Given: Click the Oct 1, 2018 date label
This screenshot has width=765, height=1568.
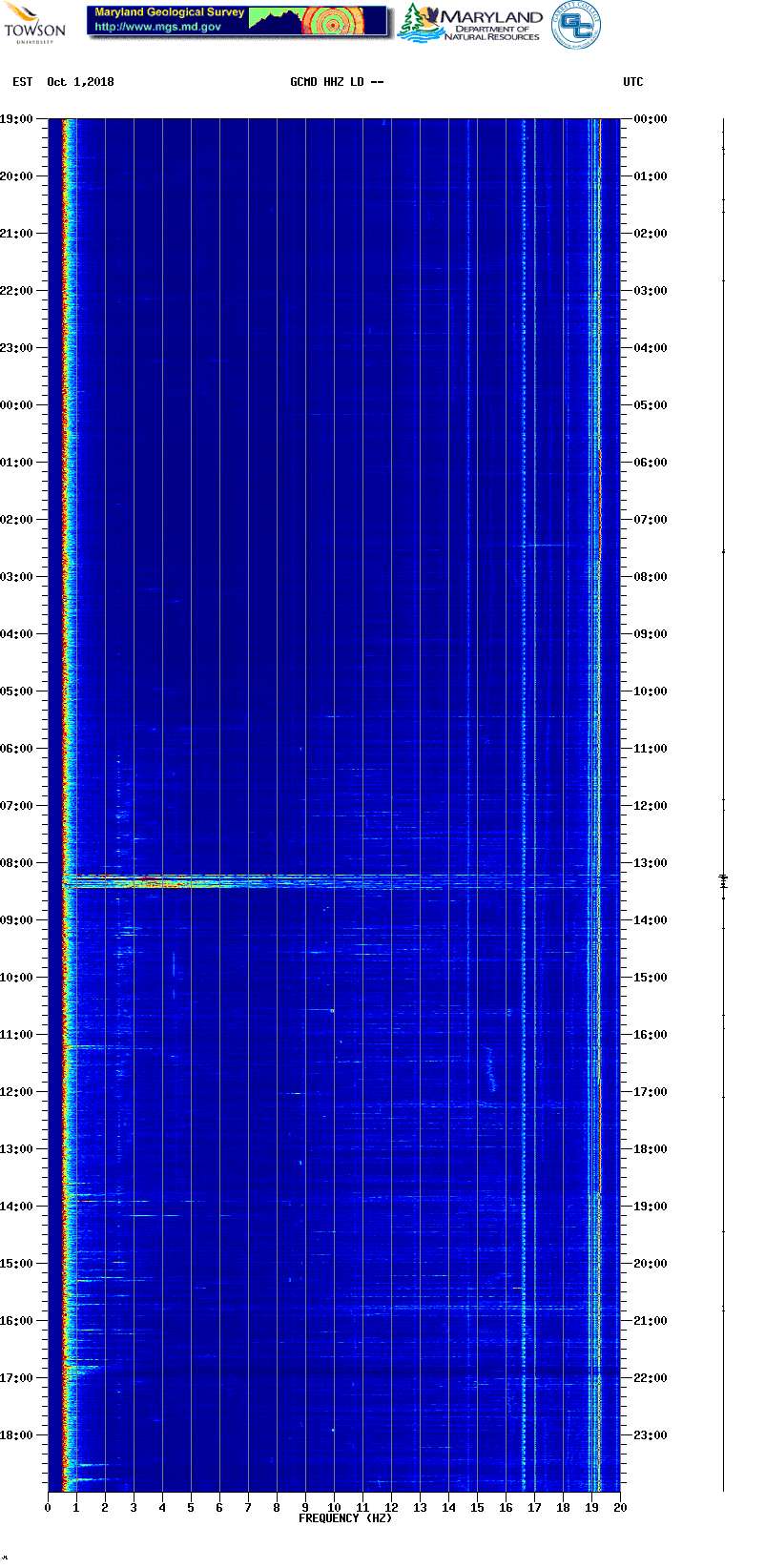Looking at the screenshot, I should (x=80, y=82).
